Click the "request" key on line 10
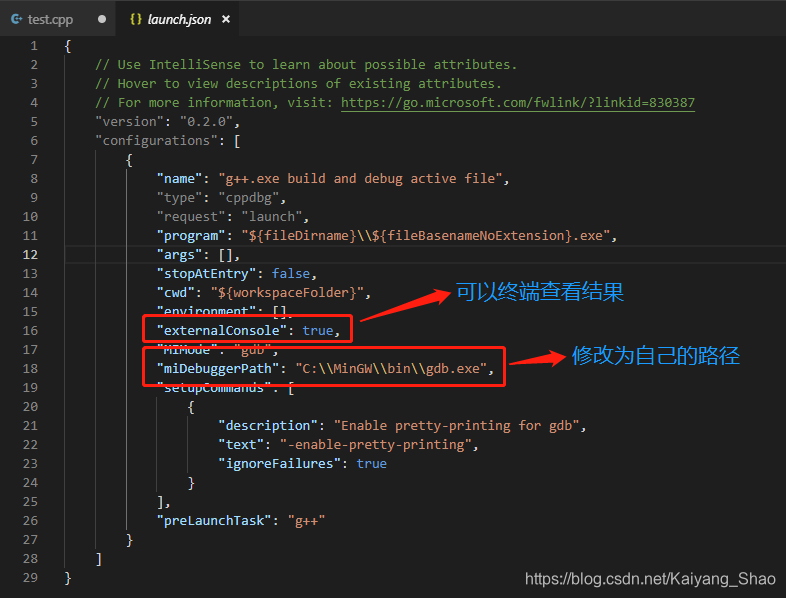 (191, 217)
